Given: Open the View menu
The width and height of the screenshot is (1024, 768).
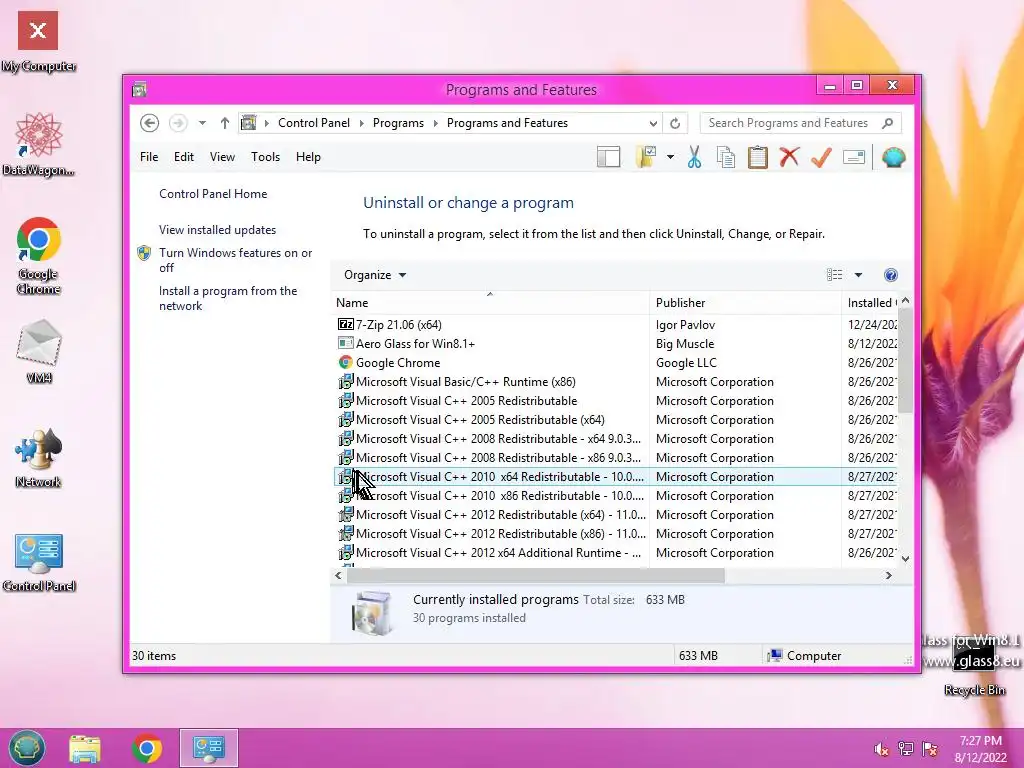Looking at the screenshot, I should [x=222, y=157].
